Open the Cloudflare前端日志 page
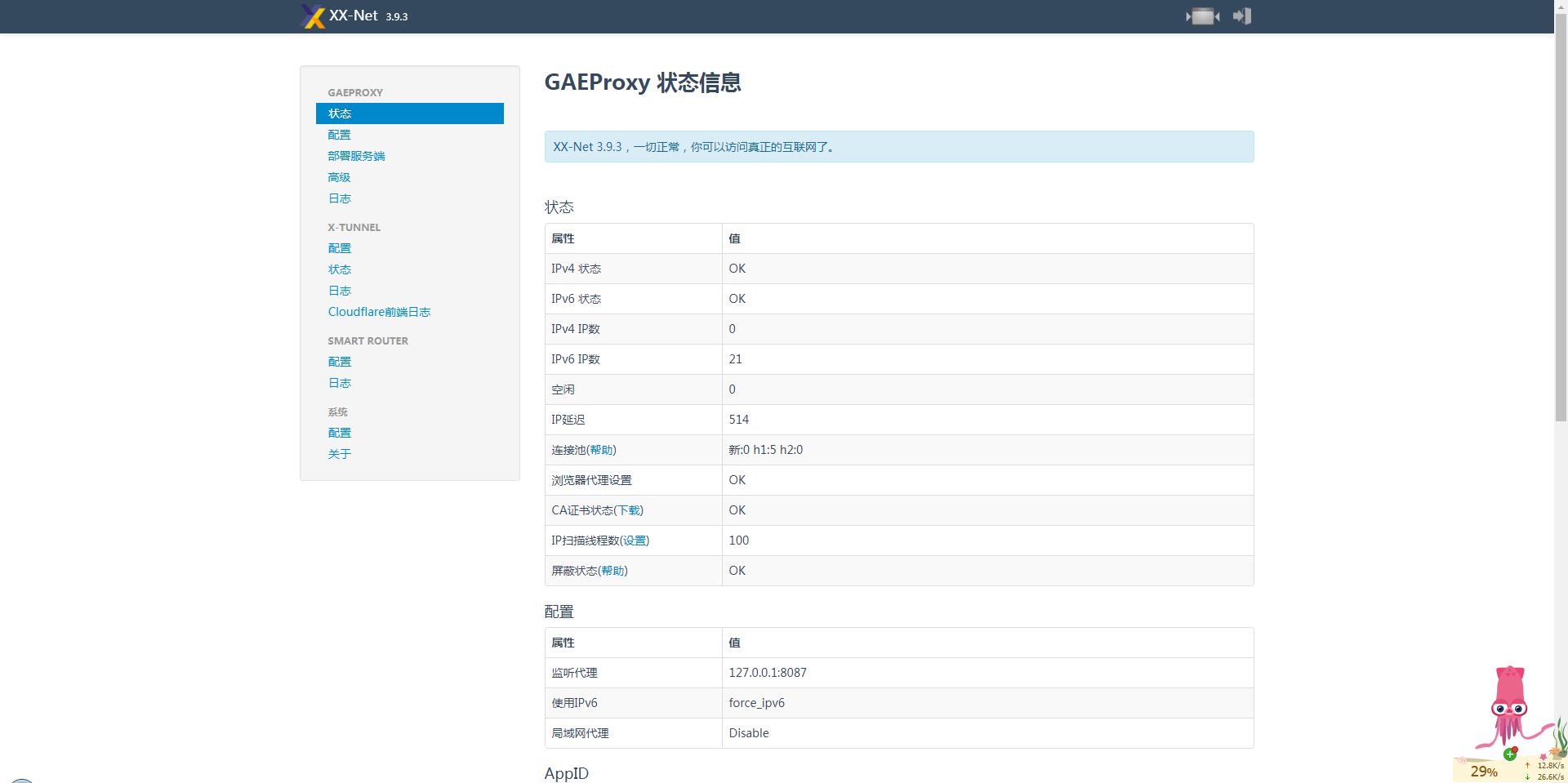The width and height of the screenshot is (1568, 783). point(379,311)
